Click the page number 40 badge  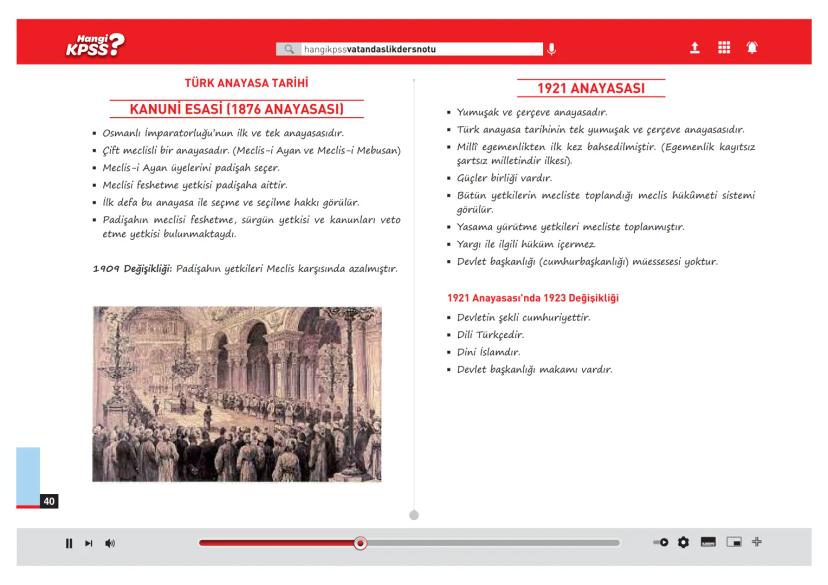click(x=49, y=499)
